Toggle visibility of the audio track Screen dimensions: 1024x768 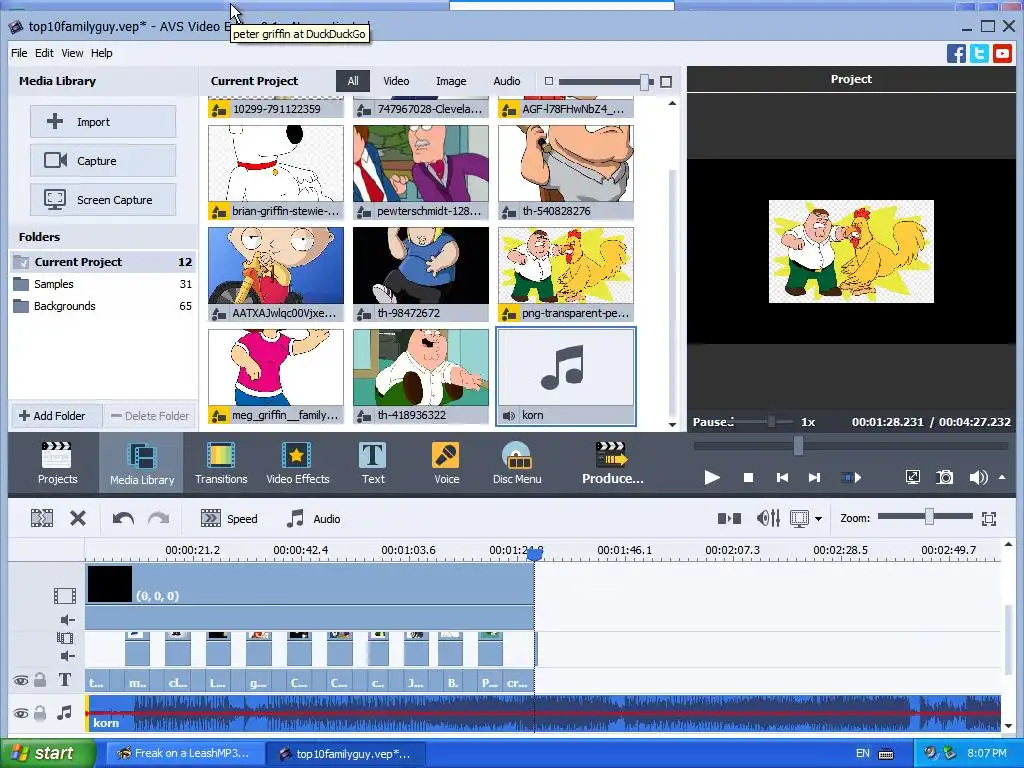(20, 713)
